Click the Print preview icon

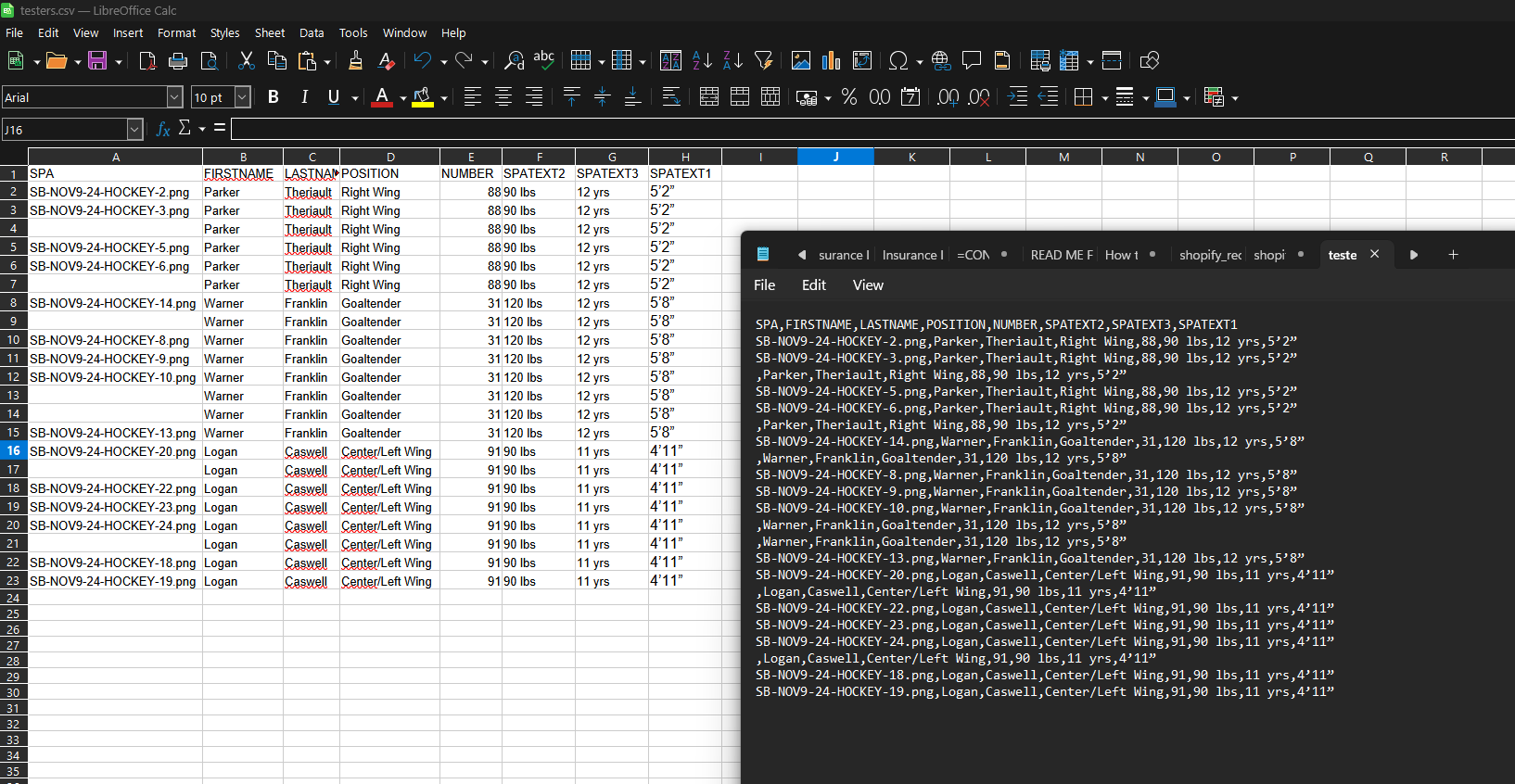point(210,61)
